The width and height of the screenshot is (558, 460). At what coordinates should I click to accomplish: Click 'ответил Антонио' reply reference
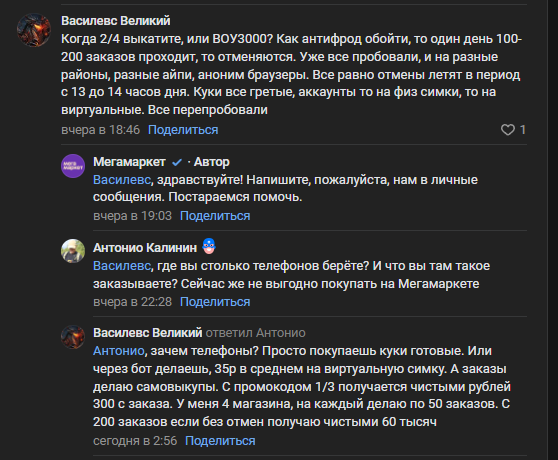256,333
